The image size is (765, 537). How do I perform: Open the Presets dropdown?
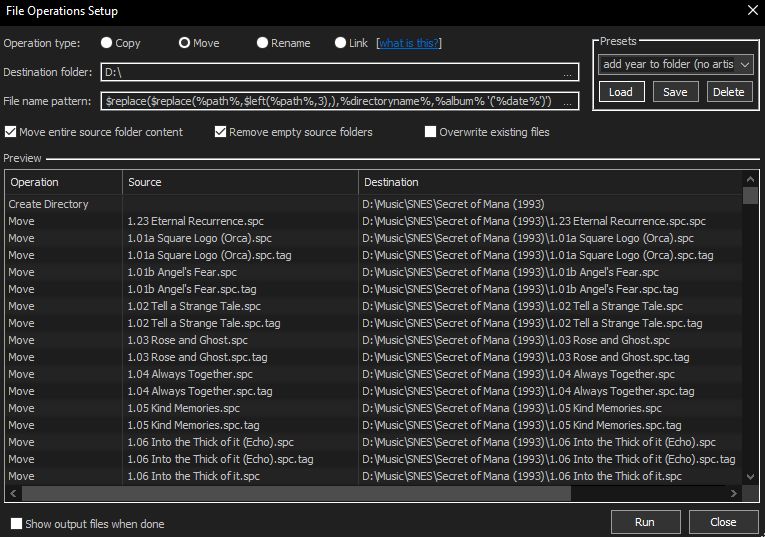point(676,64)
